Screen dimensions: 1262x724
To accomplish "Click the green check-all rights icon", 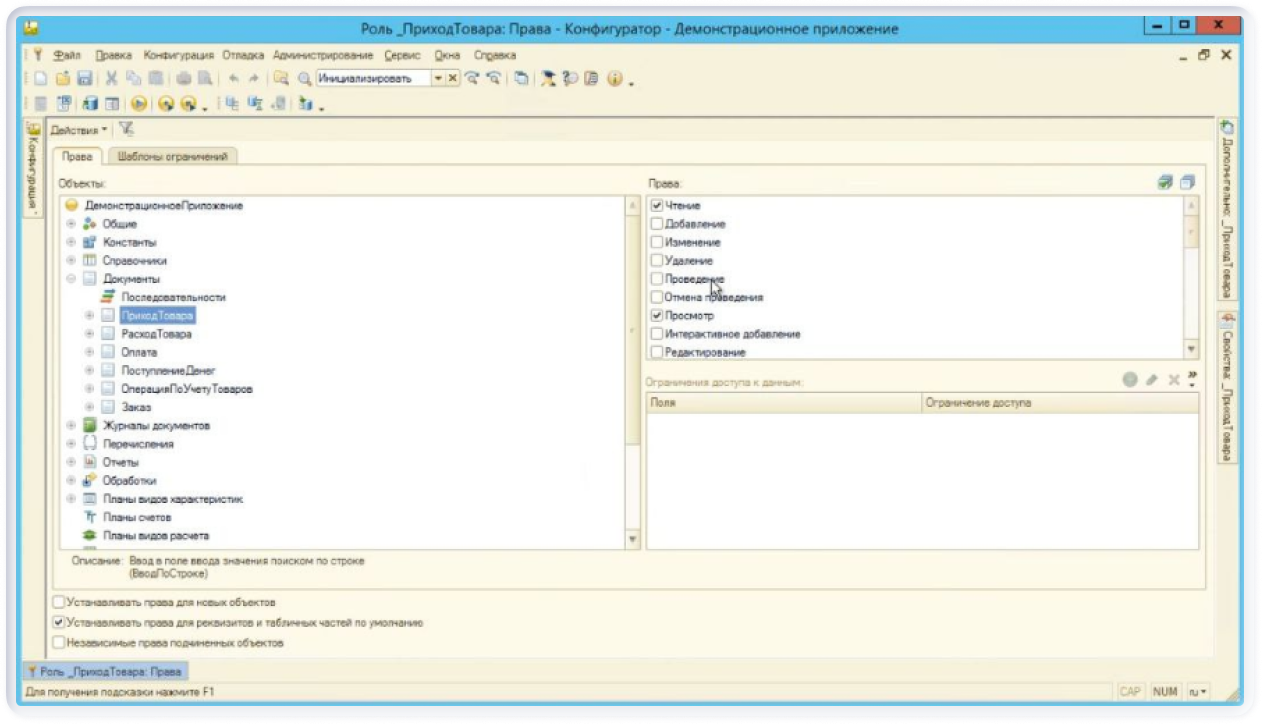I will pos(1164,183).
